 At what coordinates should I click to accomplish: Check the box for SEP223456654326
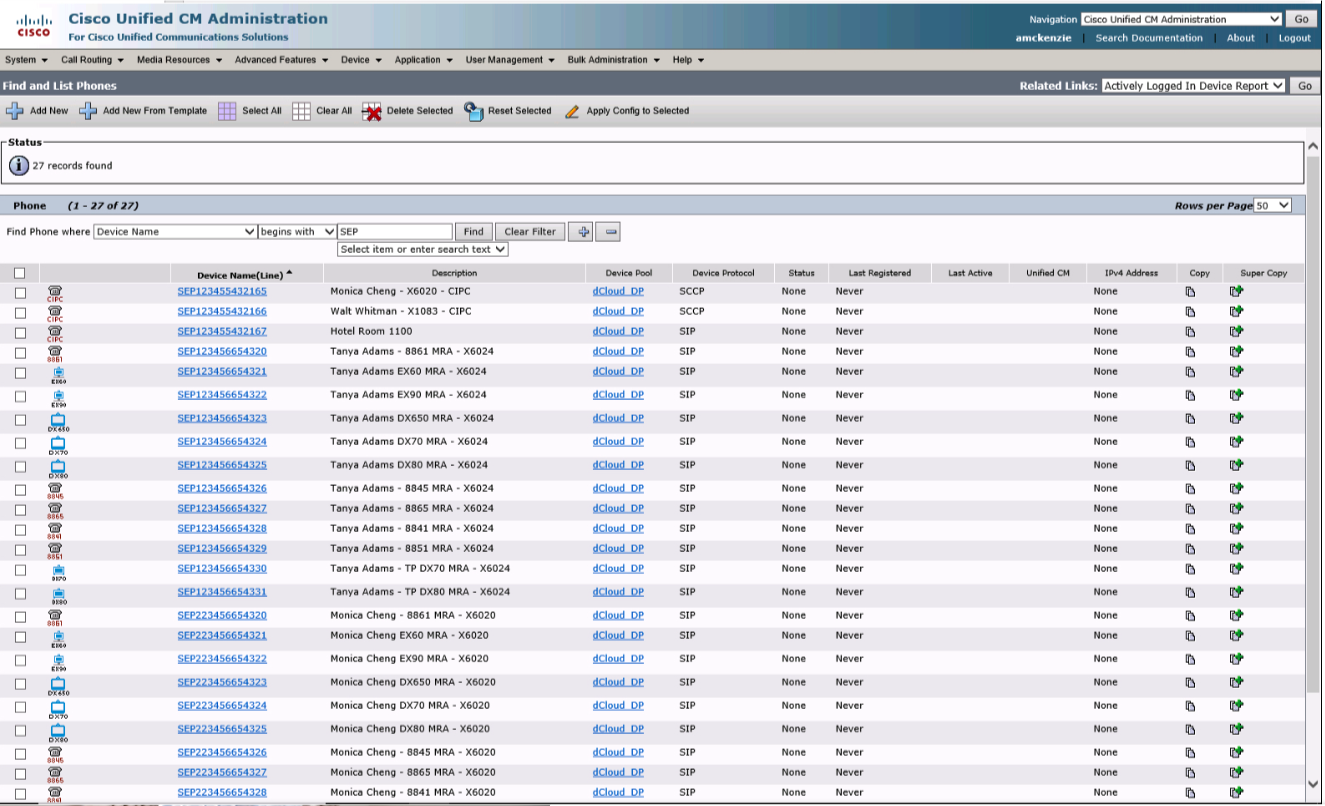click(20, 754)
